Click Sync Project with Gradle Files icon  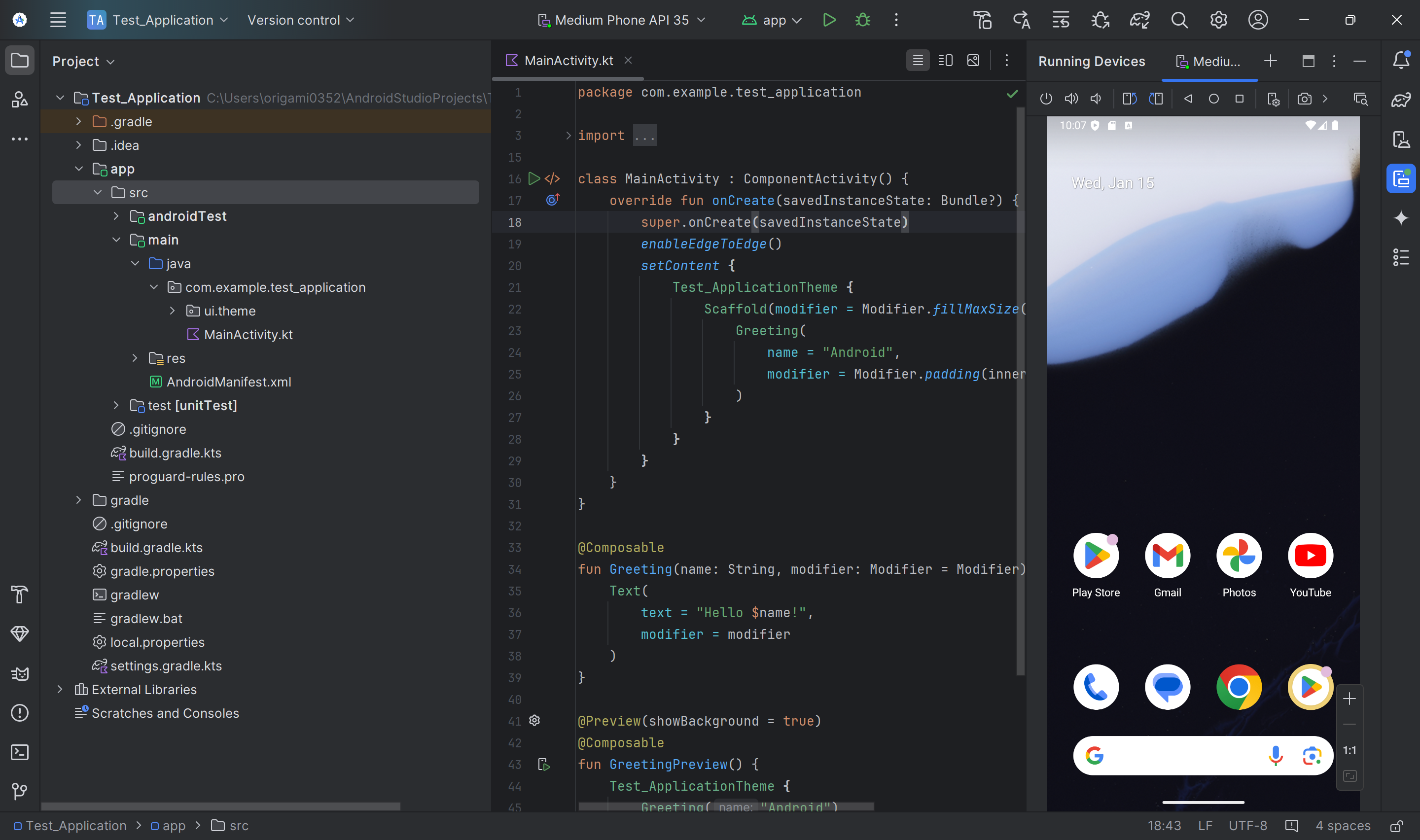[x=1139, y=20]
